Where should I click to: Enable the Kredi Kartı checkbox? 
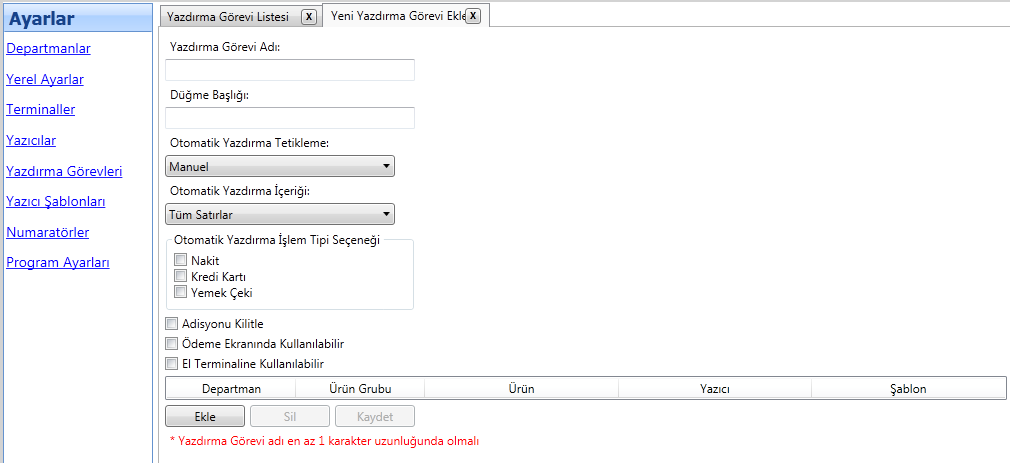click(x=181, y=276)
